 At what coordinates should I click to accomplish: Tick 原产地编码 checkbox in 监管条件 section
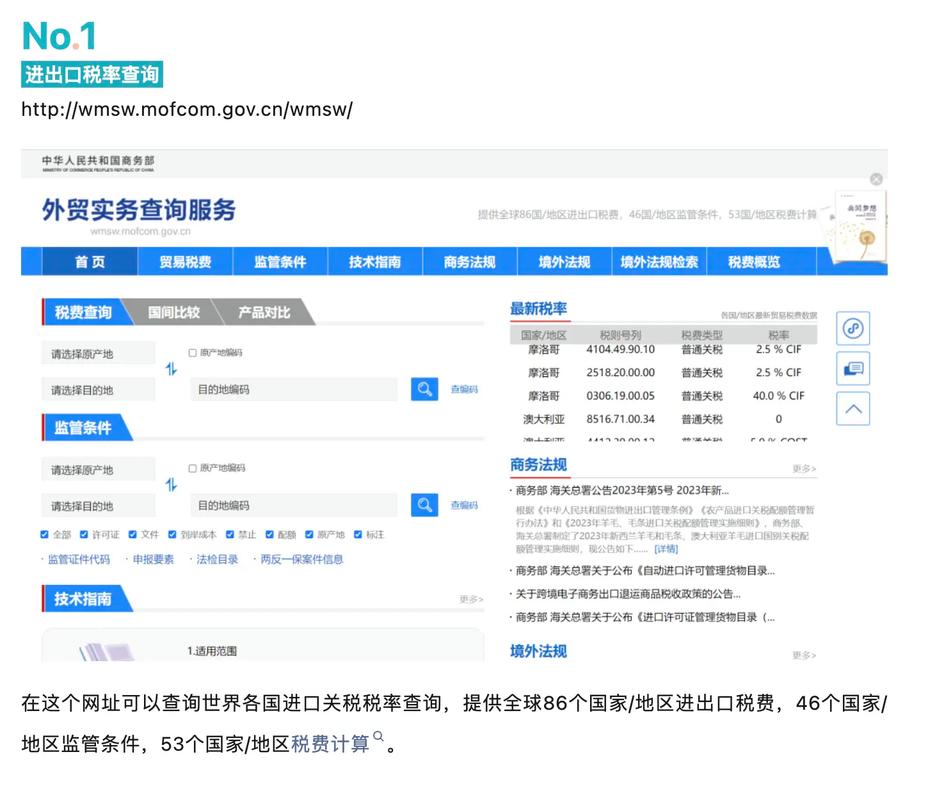pos(192,468)
